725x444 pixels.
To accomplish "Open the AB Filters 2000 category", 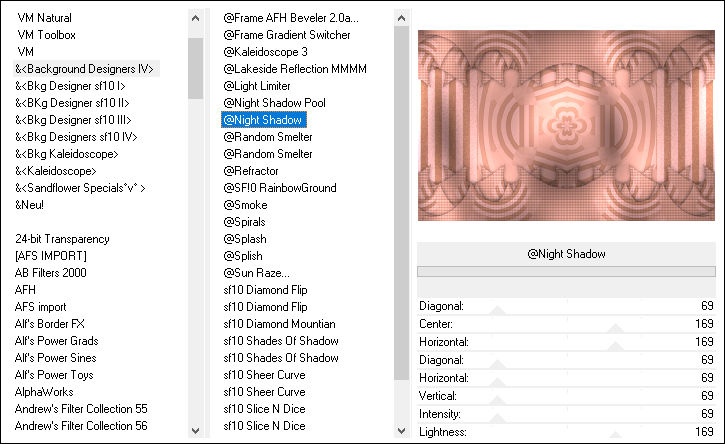I will click(50, 273).
